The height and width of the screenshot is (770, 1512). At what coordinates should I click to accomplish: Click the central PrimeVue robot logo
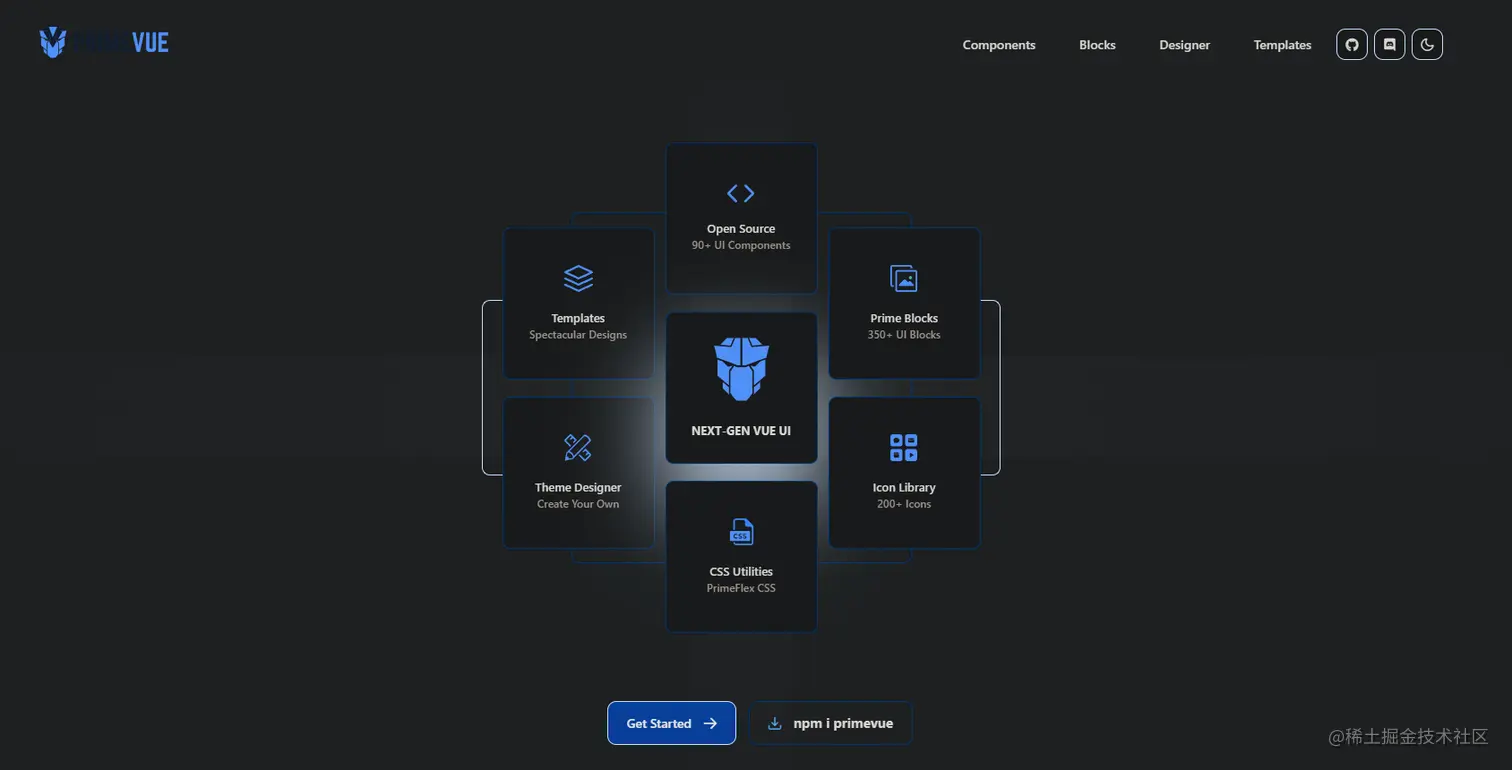(x=741, y=369)
